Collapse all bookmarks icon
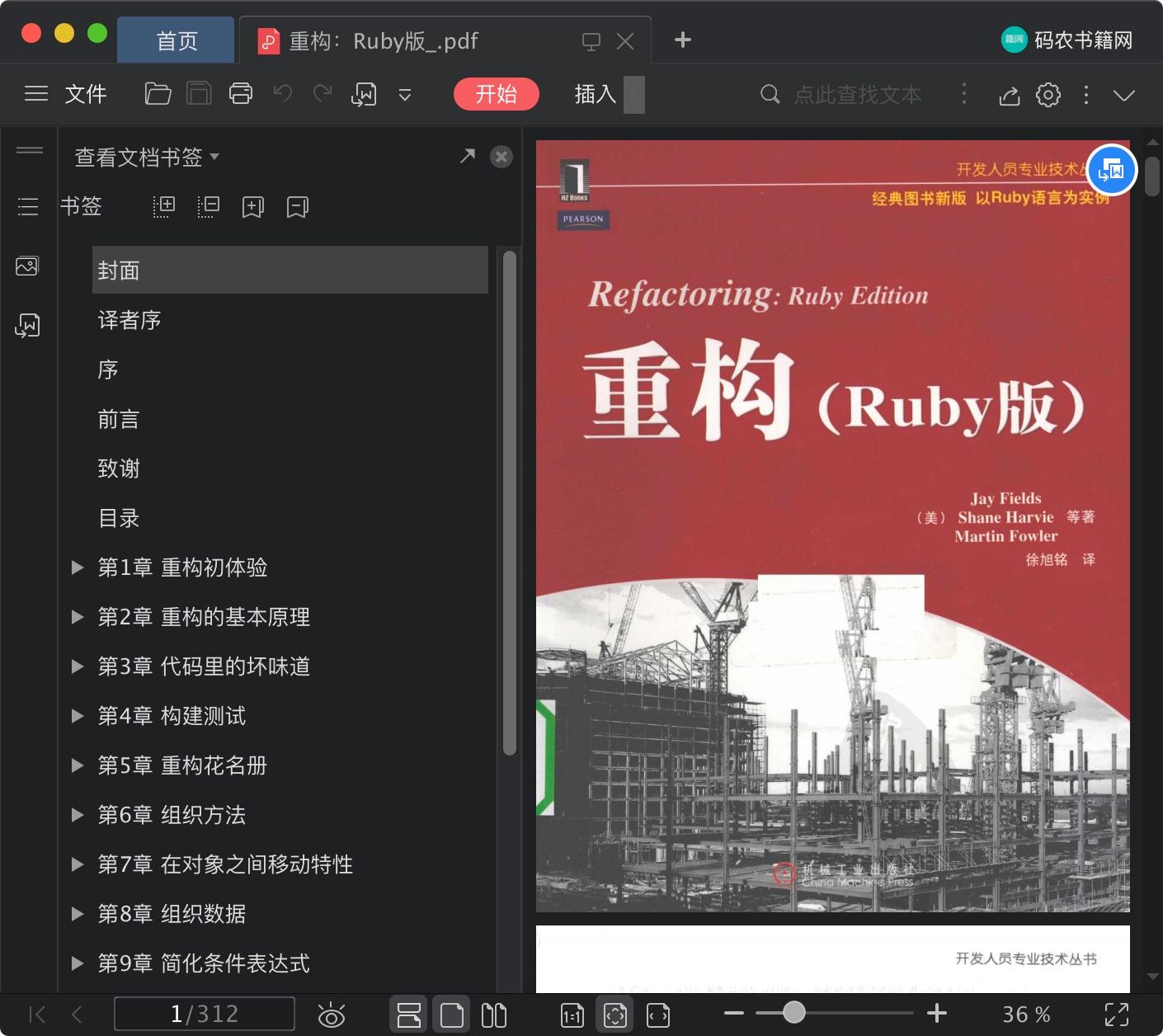The image size is (1163, 1036). (x=209, y=206)
